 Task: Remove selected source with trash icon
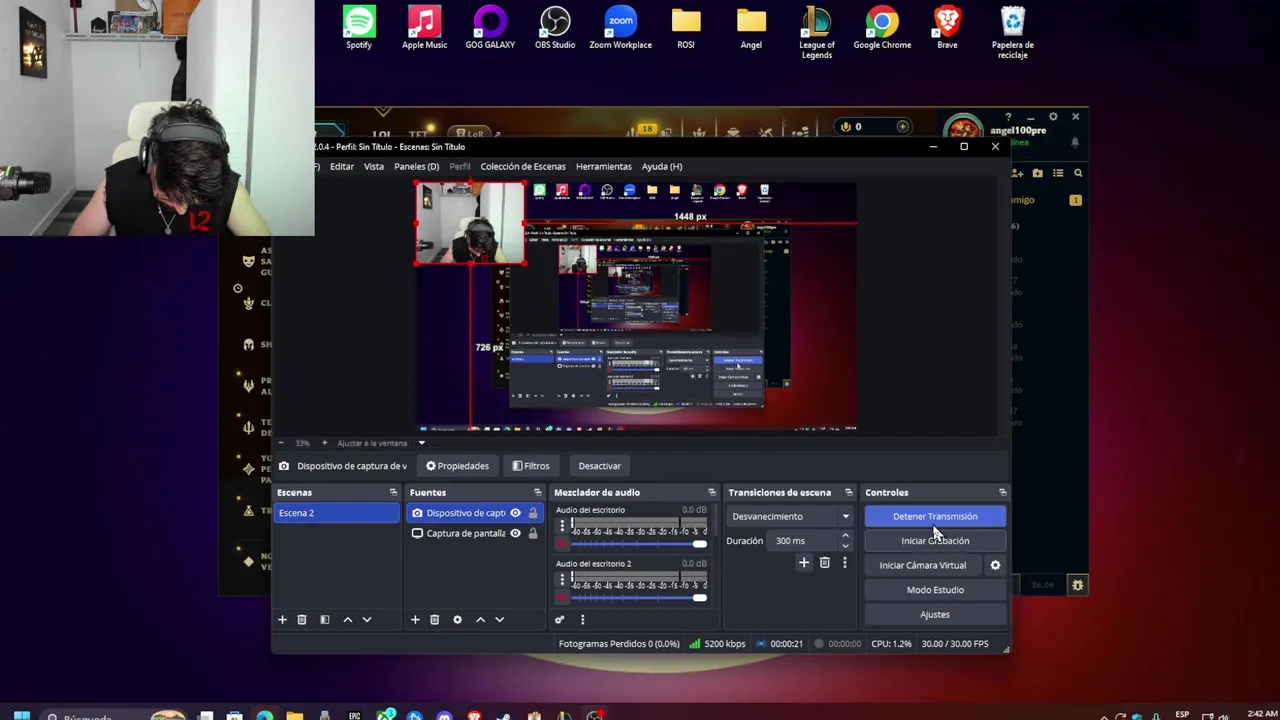434,620
